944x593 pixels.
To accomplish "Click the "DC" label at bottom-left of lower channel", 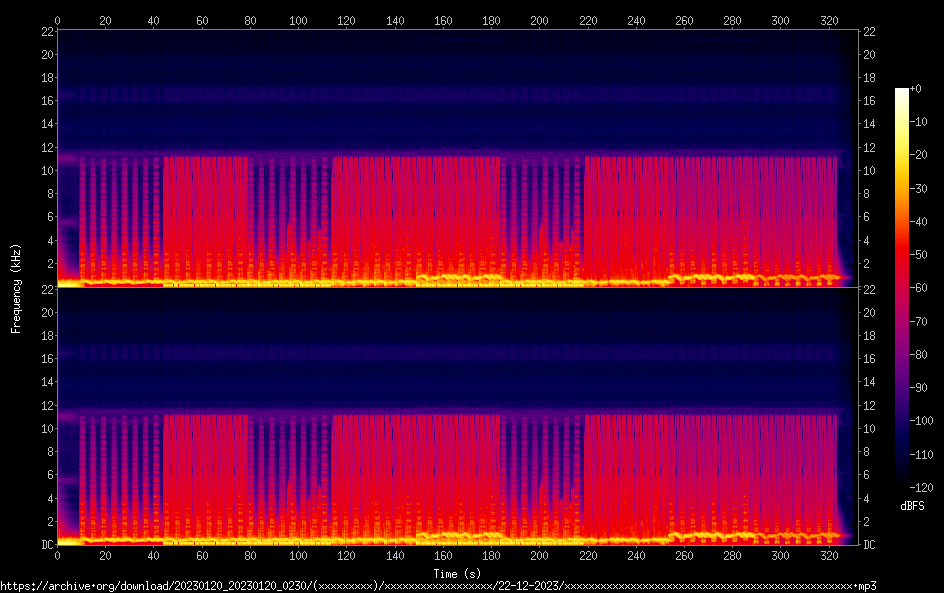I will 45,545.
